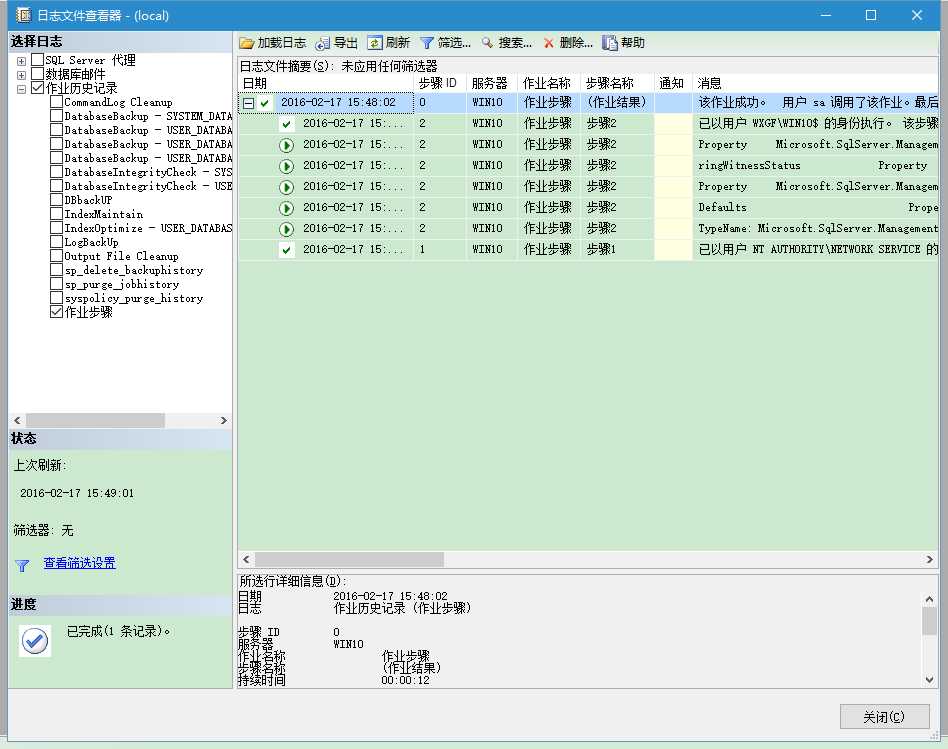Viewport: 948px width, 749px height.
Task: Check the LogBackUp checkbox
Action: coord(56,242)
